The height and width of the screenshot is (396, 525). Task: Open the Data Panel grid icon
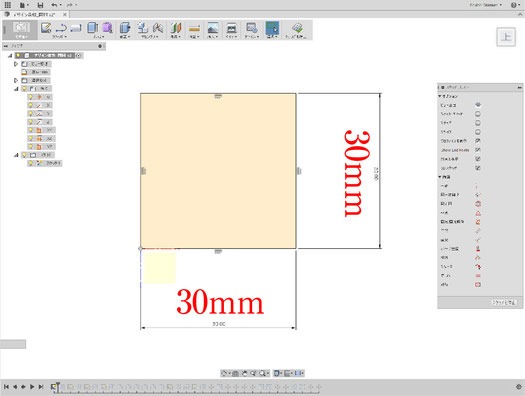(7, 5)
